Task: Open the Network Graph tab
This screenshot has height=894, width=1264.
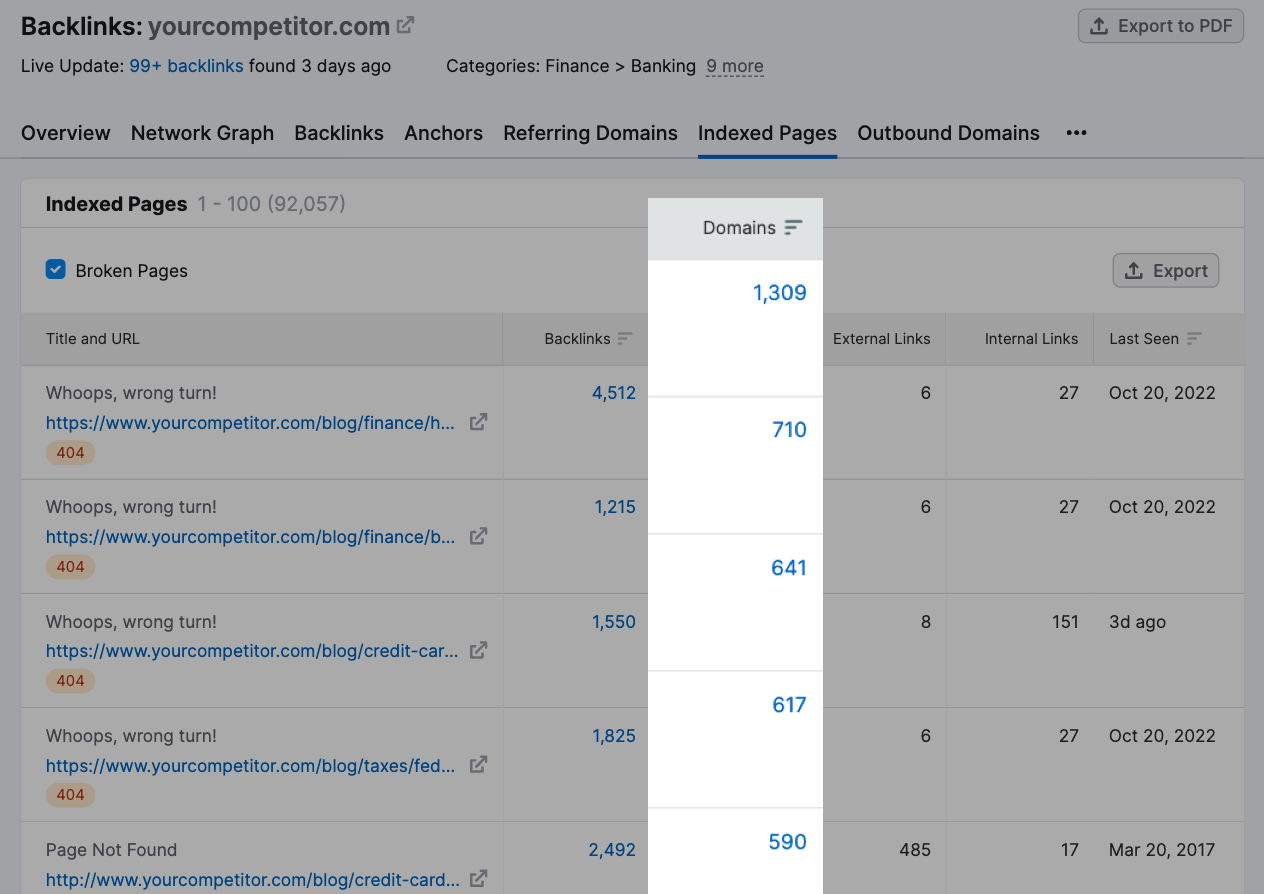Action: point(202,132)
